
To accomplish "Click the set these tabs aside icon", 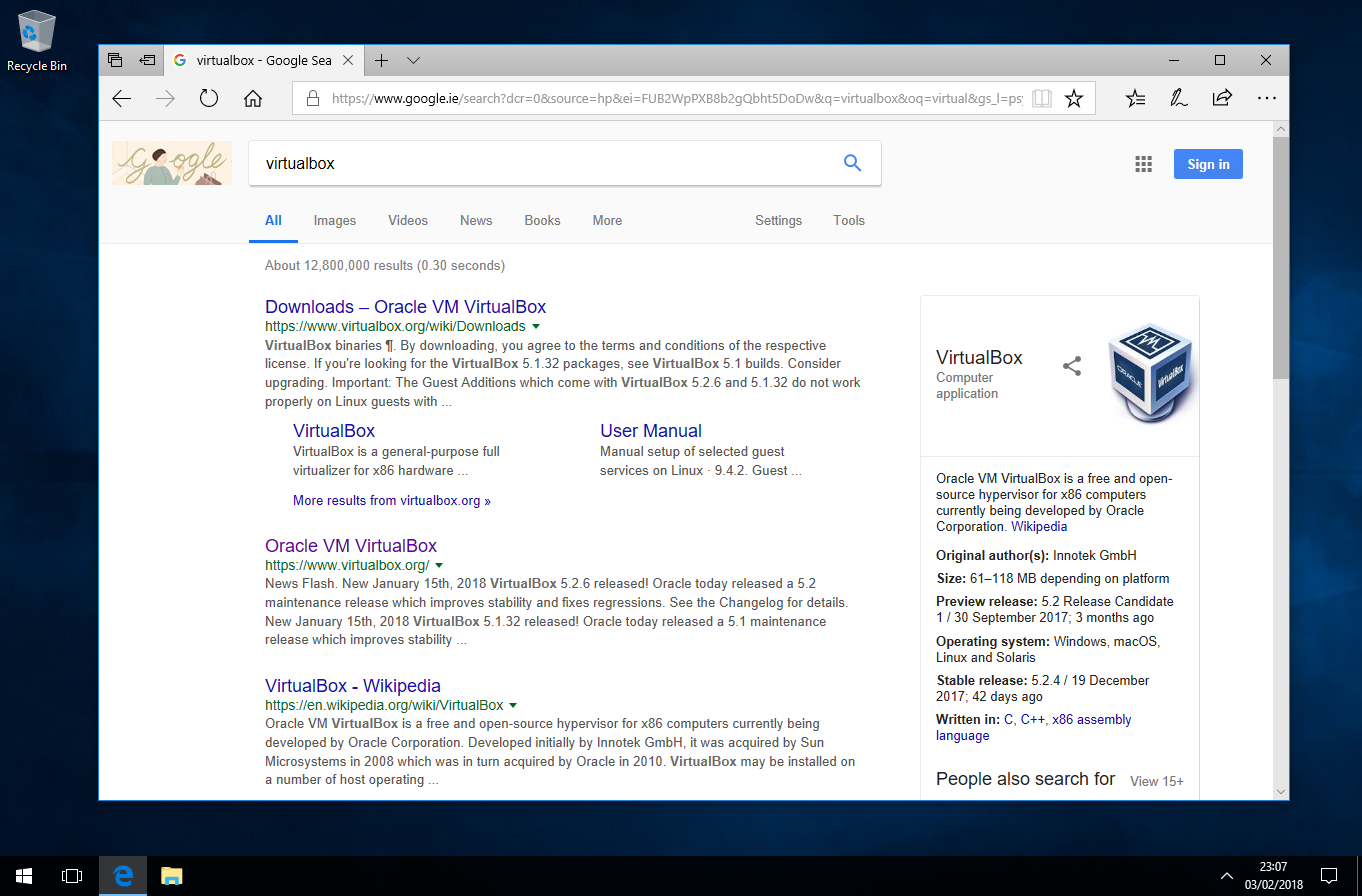I will [x=147, y=60].
